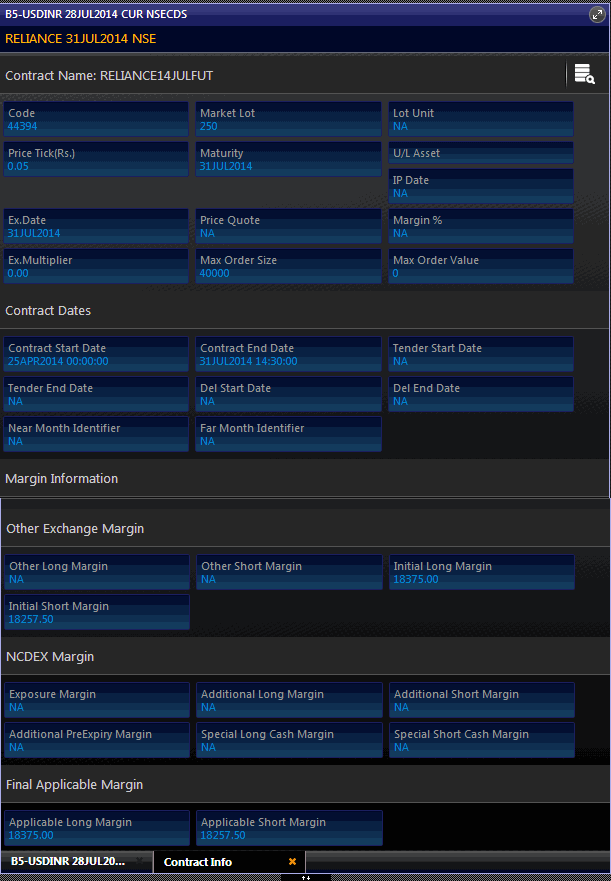Click the Max Order Value field

481,266
